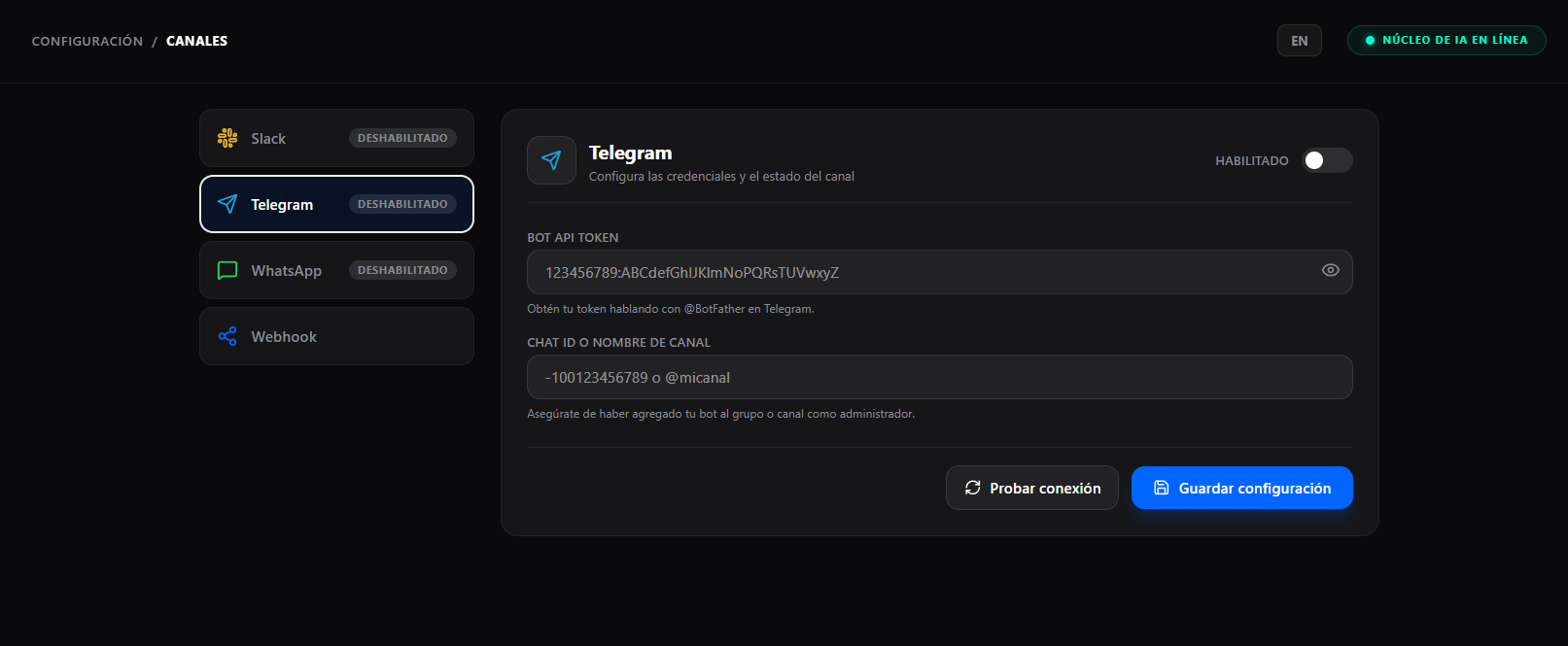Open the Slack channel tab
1568x646 pixels.
(336, 138)
